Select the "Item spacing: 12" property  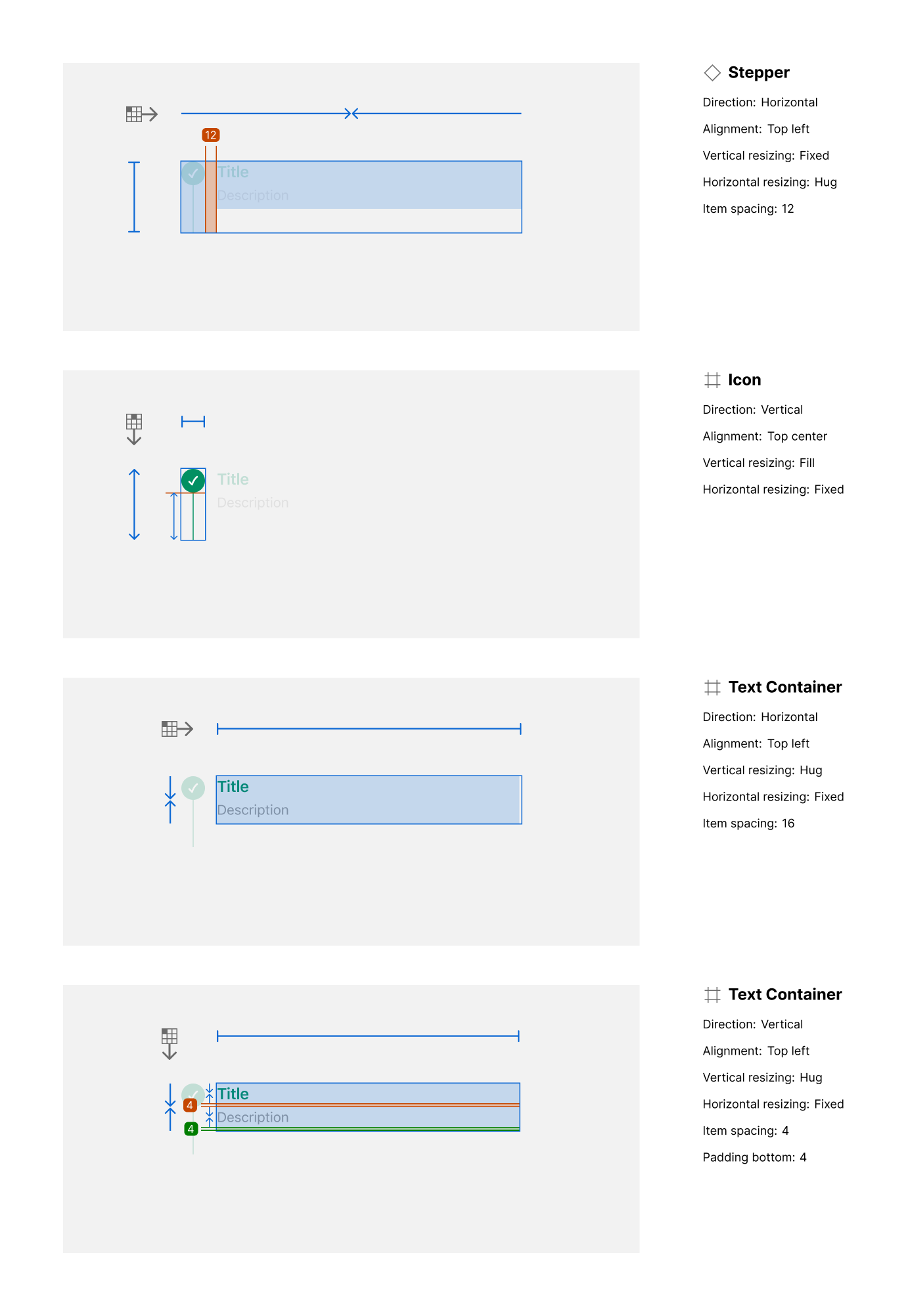pos(748,209)
